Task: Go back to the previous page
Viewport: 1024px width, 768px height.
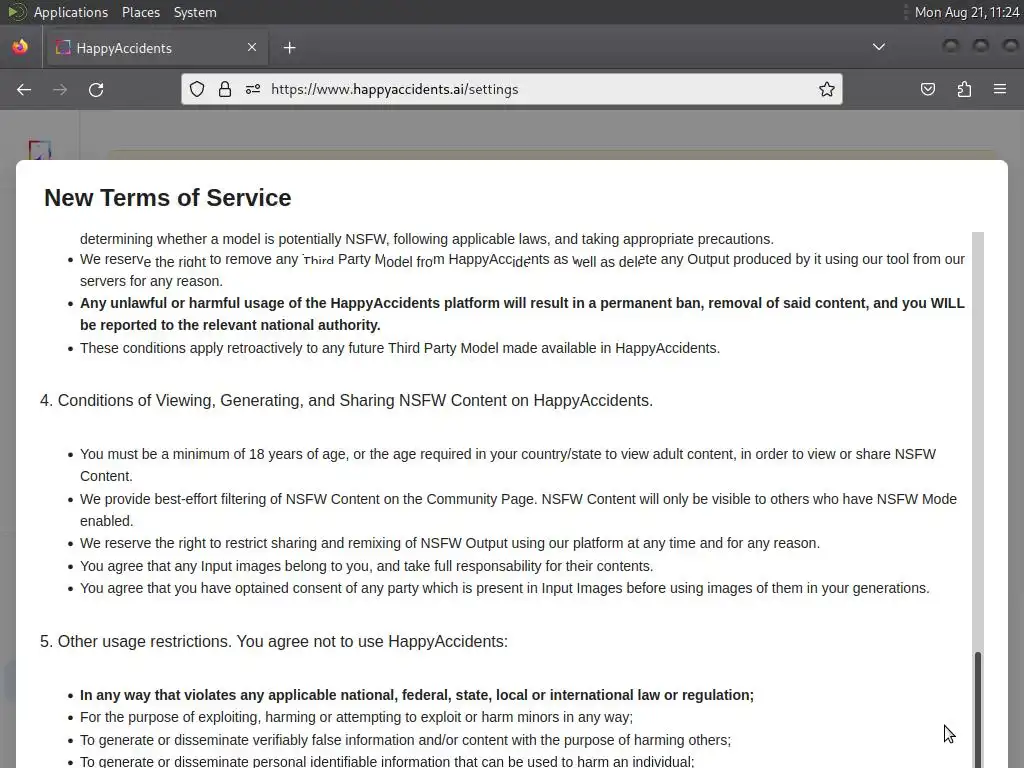Action: [x=24, y=89]
